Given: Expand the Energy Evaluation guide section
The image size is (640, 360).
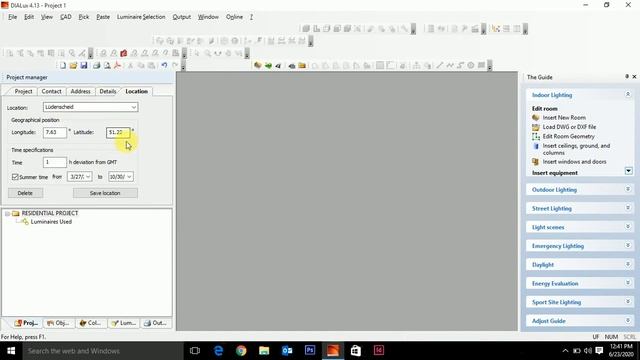Looking at the screenshot, I should click(628, 283).
